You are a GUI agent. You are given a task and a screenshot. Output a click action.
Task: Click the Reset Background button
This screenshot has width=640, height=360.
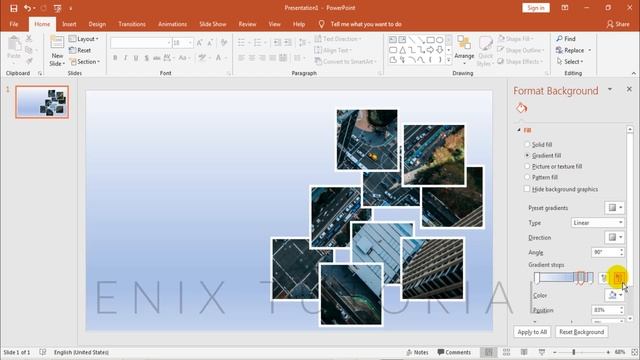click(582, 332)
